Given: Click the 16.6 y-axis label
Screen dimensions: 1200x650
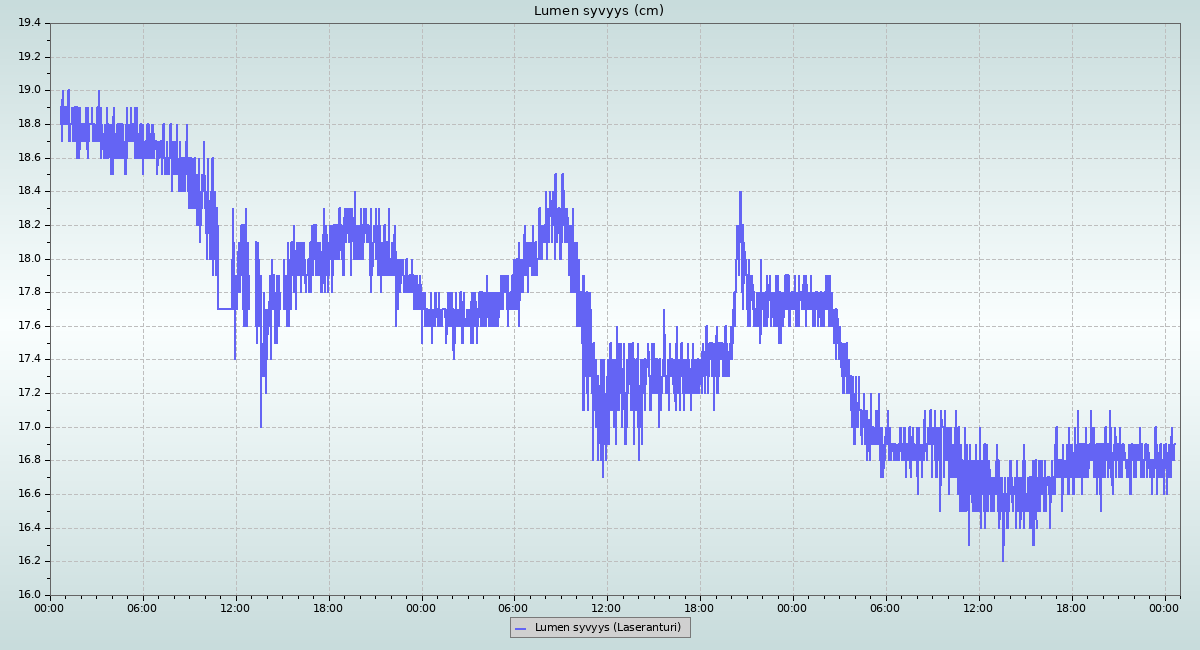Looking at the screenshot, I should click(x=29, y=494).
